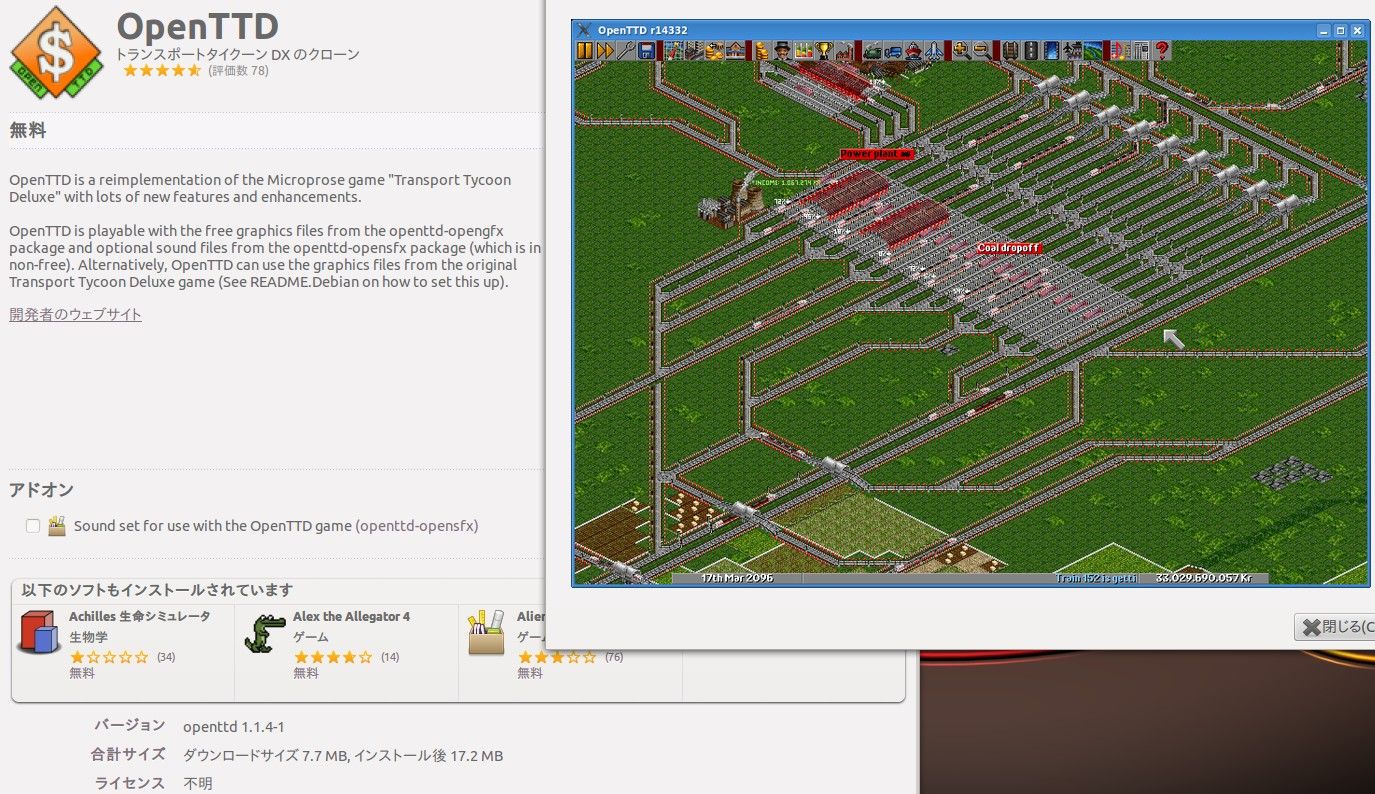Open the league table trophy icon
Viewport: 1375px width, 794px height.
pos(824,50)
